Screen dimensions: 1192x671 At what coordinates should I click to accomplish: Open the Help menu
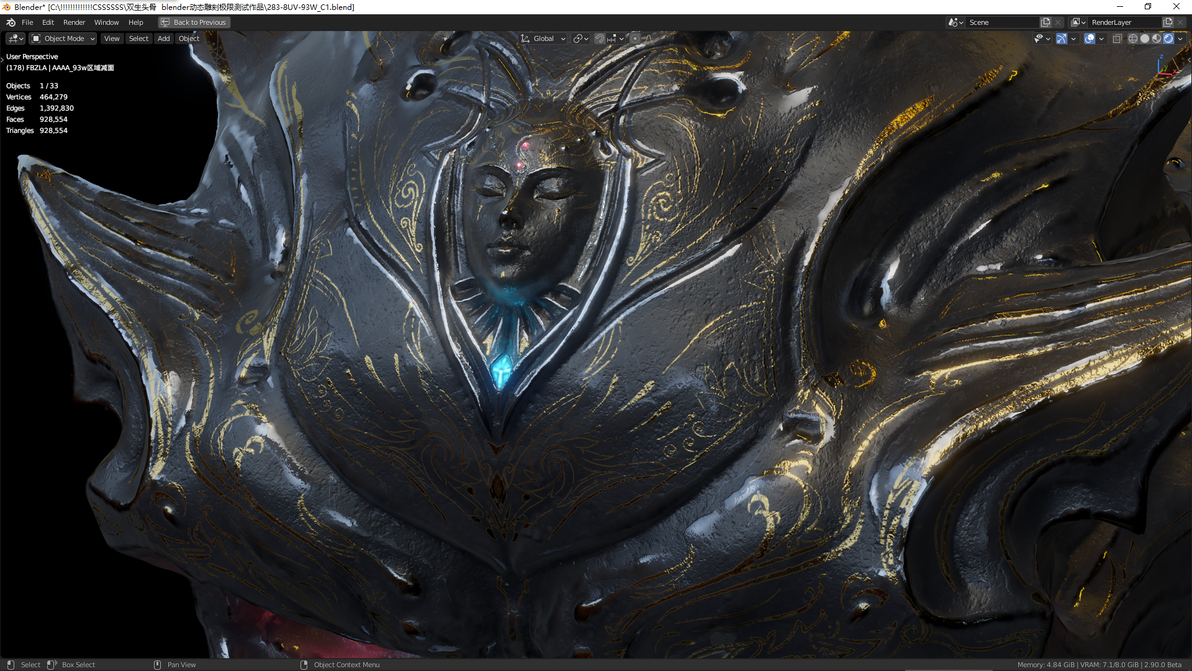[x=135, y=22]
